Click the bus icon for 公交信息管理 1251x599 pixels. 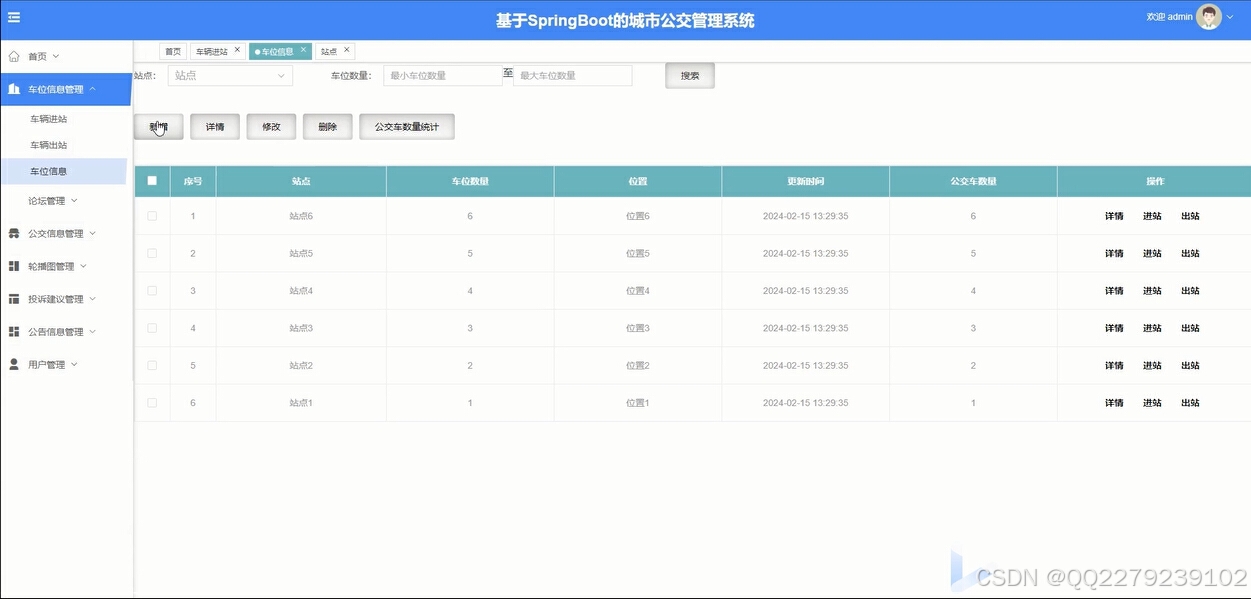(x=14, y=232)
